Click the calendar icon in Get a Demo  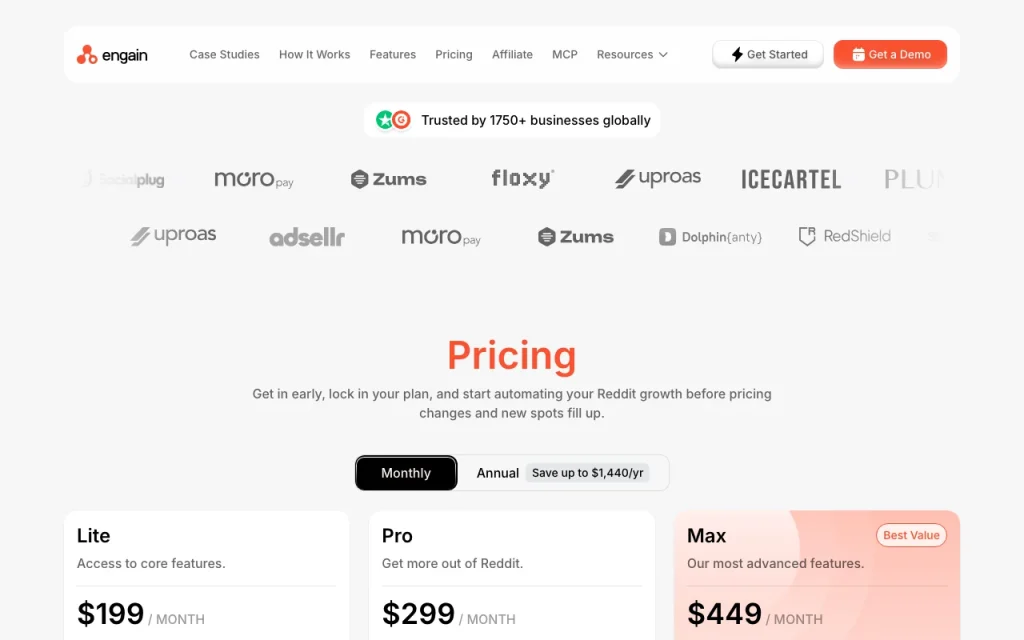[x=858, y=54]
